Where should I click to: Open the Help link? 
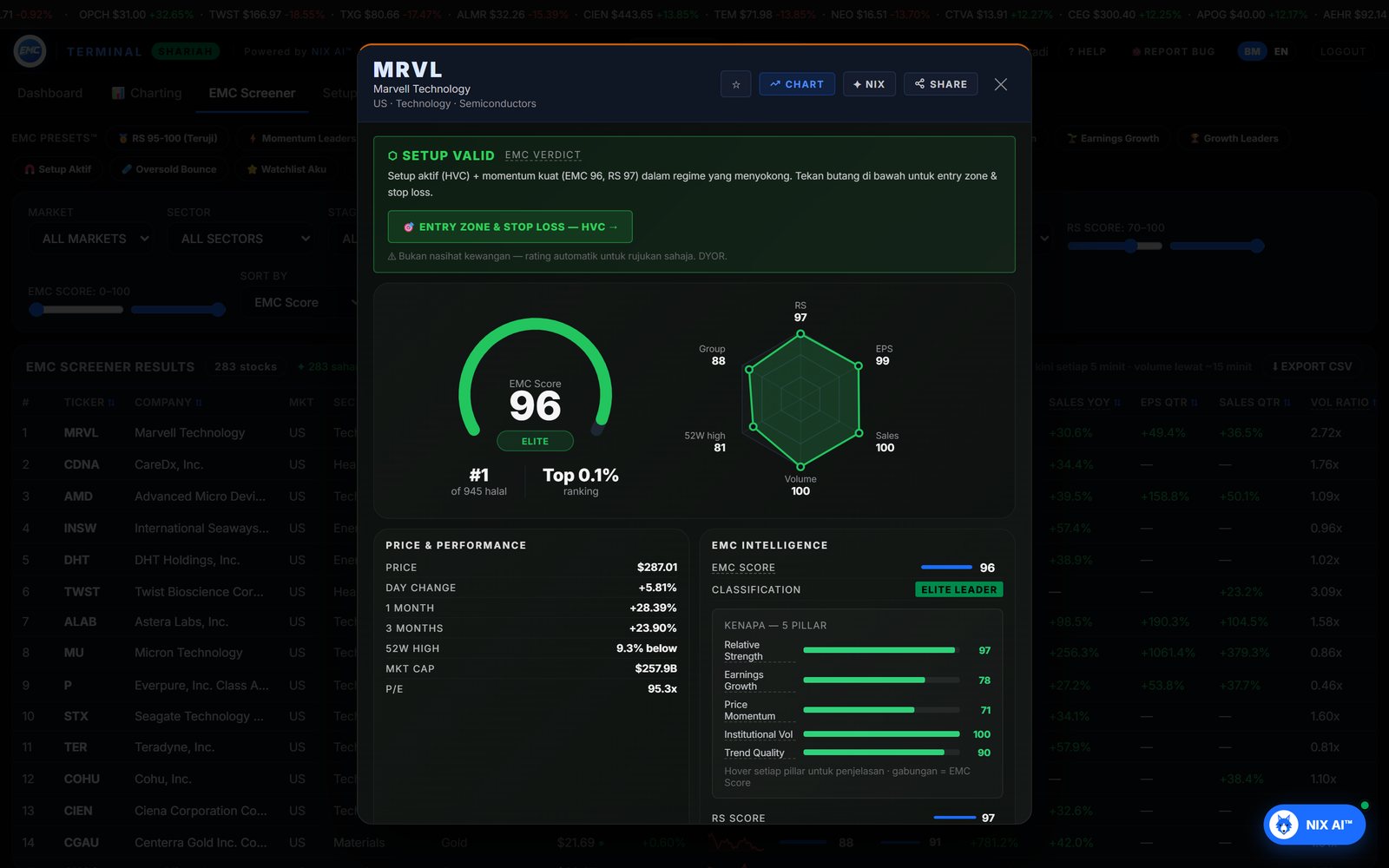(x=1087, y=51)
